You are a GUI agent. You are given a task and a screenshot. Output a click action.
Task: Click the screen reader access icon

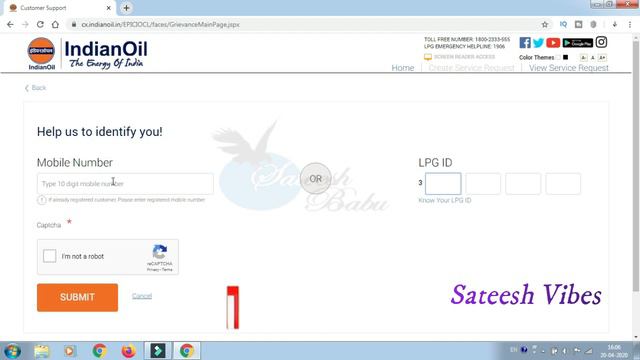[428, 57]
